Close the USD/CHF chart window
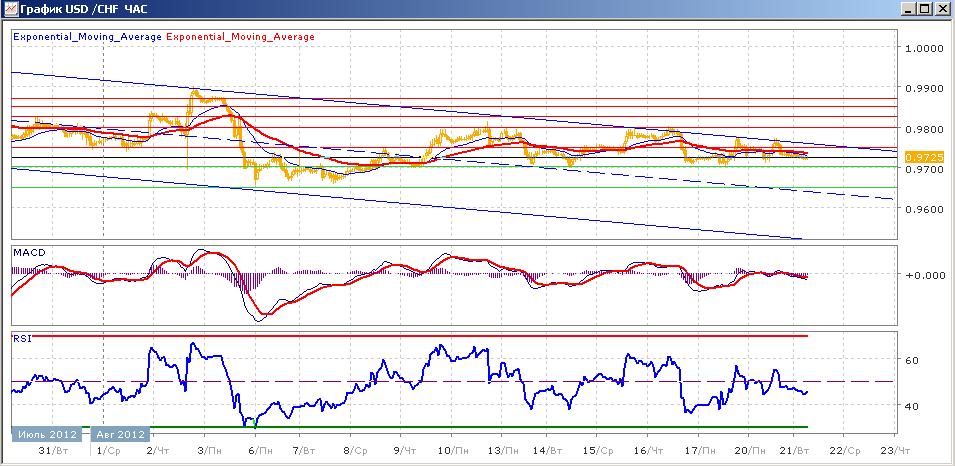 tap(942, 9)
